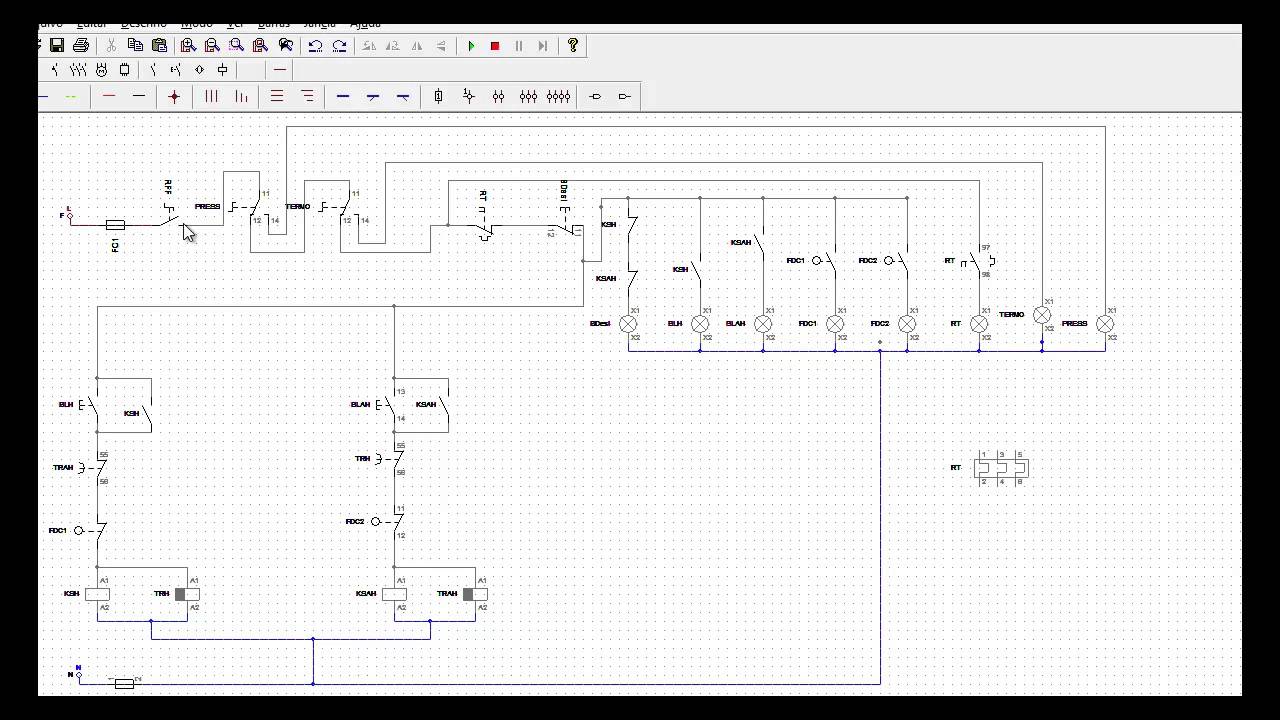Image resolution: width=1280 pixels, height=720 pixels.
Task: Click the Print icon
Action: (x=81, y=45)
